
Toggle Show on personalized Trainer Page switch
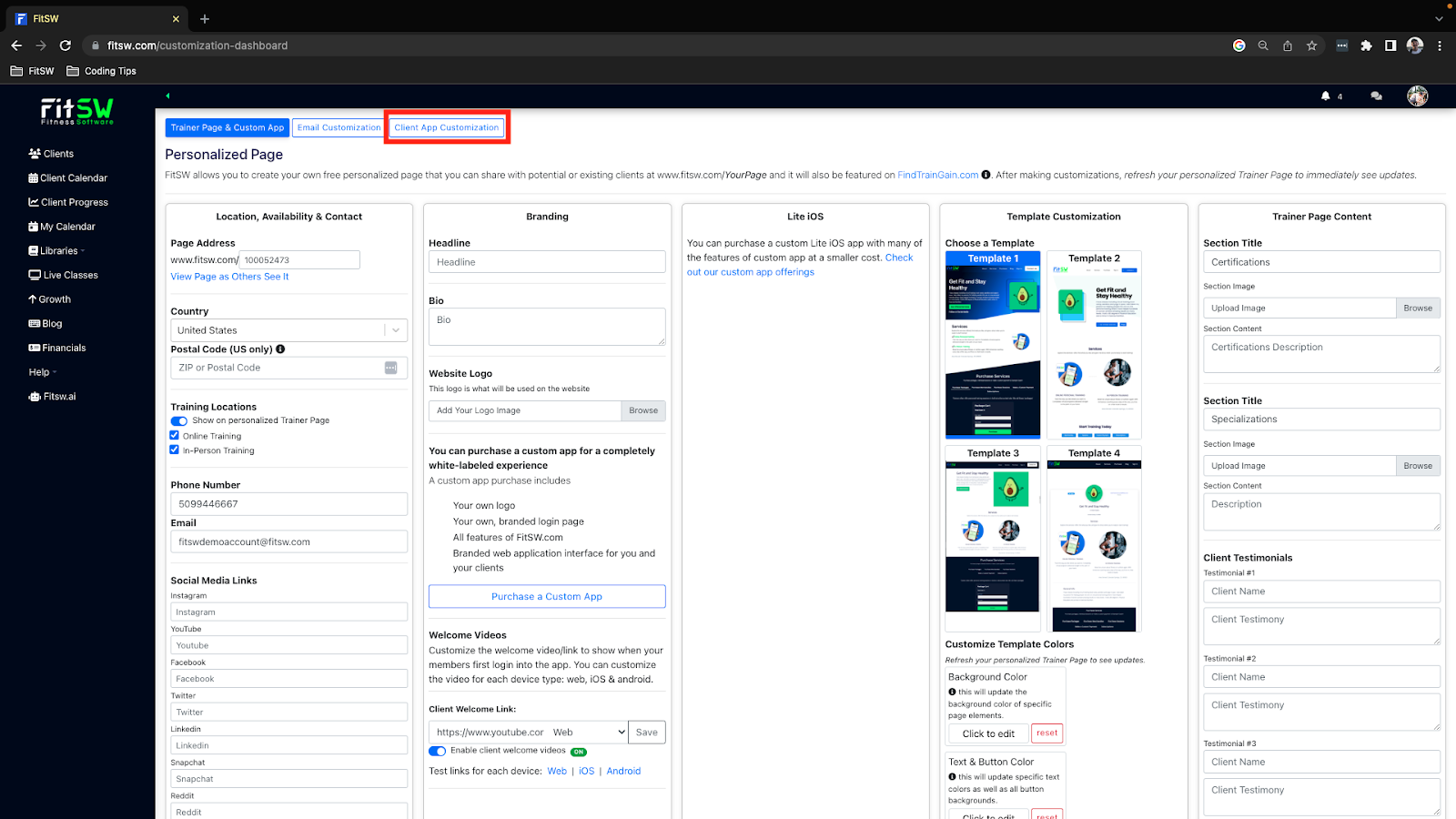coord(179,421)
